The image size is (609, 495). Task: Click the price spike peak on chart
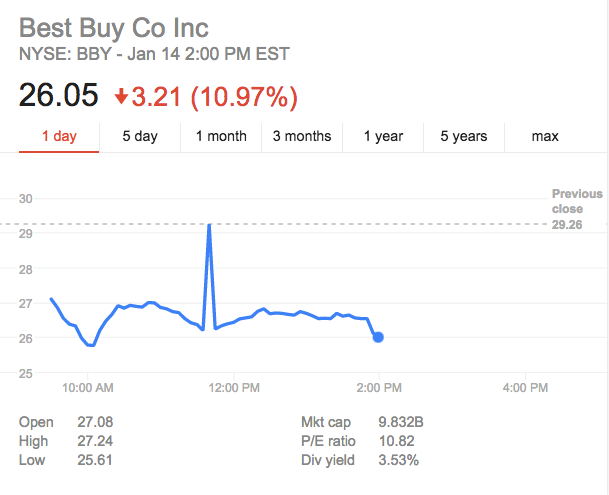pos(209,225)
